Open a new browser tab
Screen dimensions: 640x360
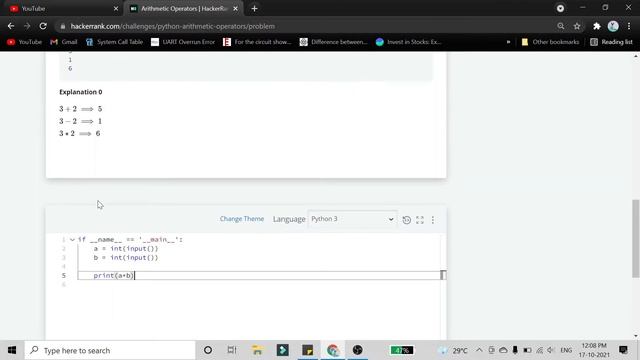tap(254, 9)
